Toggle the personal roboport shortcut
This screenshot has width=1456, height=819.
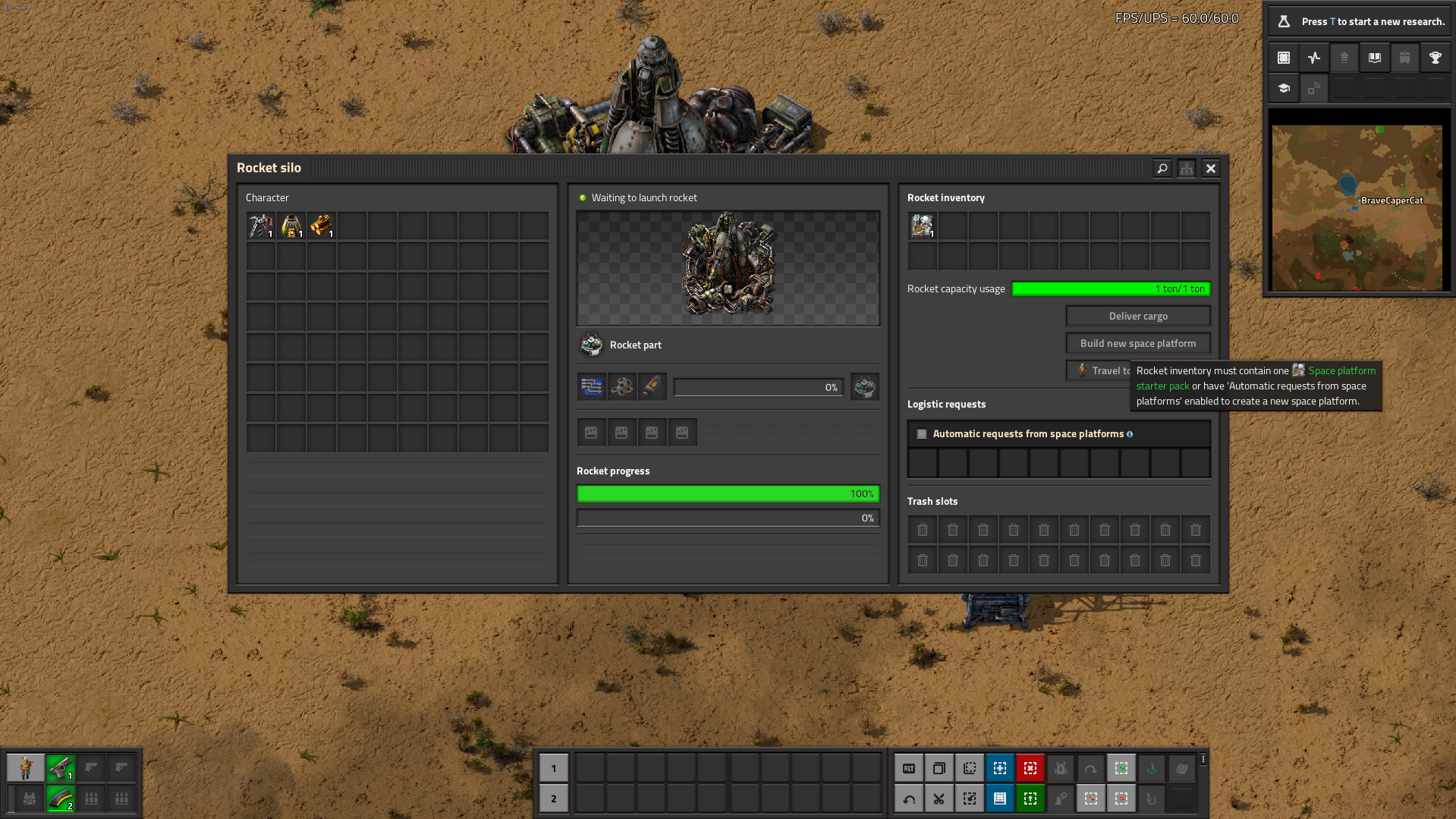point(1061,768)
